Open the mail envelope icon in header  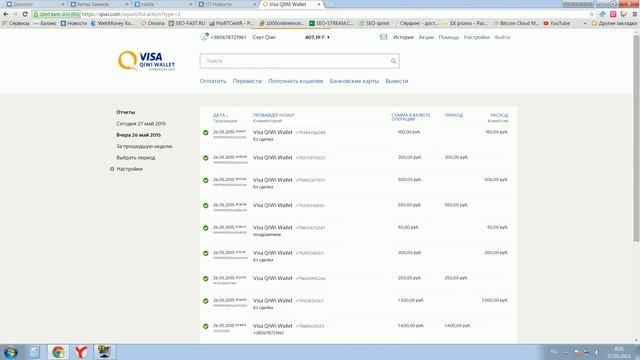(383, 37)
